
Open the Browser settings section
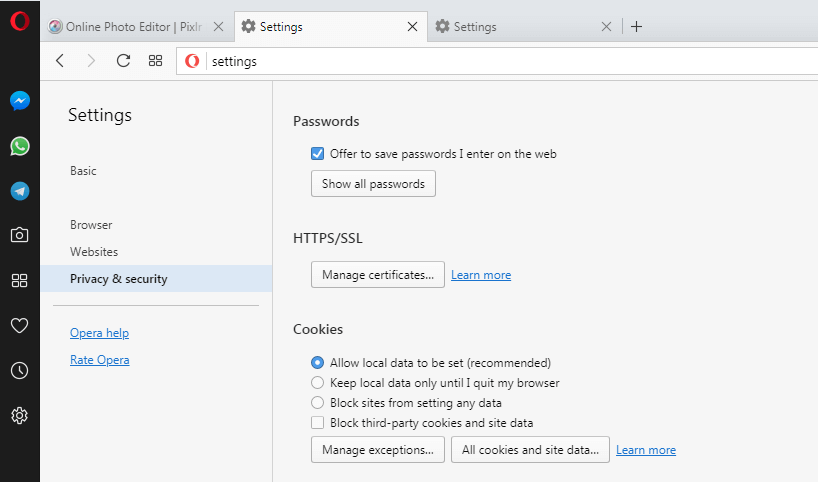coord(91,225)
